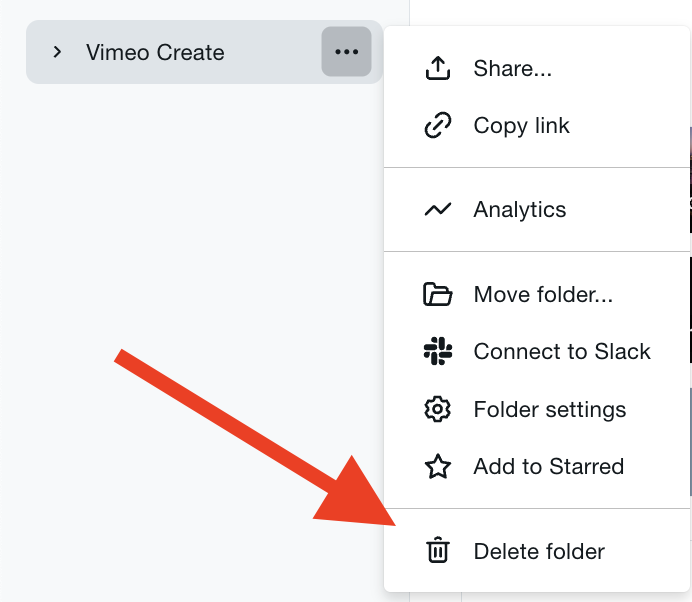Click the chain link icon
The height and width of the screenshot is (602, 692).
[x=437, y=126]
